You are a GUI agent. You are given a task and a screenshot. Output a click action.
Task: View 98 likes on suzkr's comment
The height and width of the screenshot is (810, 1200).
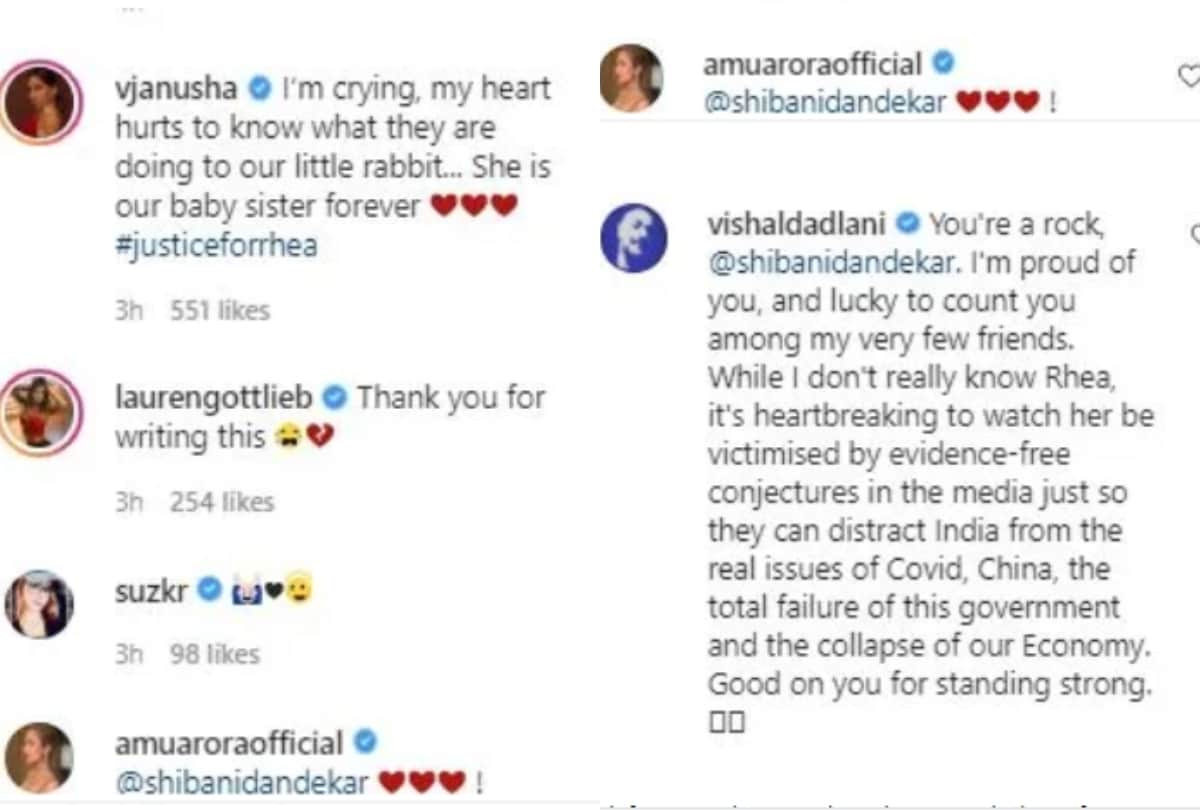[x=214, y=654]
